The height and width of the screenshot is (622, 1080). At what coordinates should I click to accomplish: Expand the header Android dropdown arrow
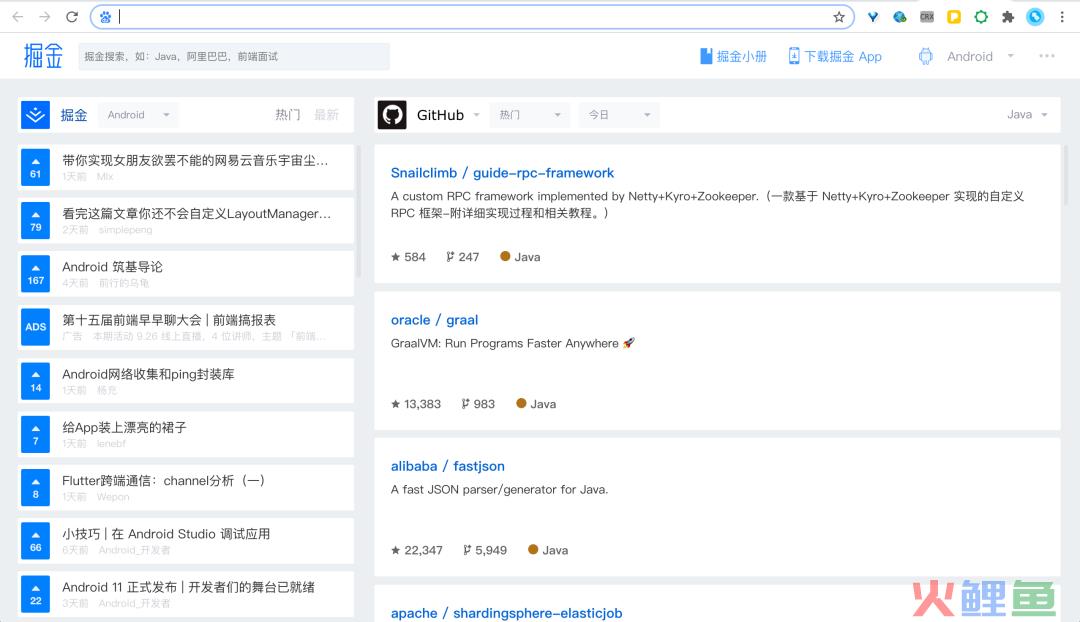click(1010, 56)
